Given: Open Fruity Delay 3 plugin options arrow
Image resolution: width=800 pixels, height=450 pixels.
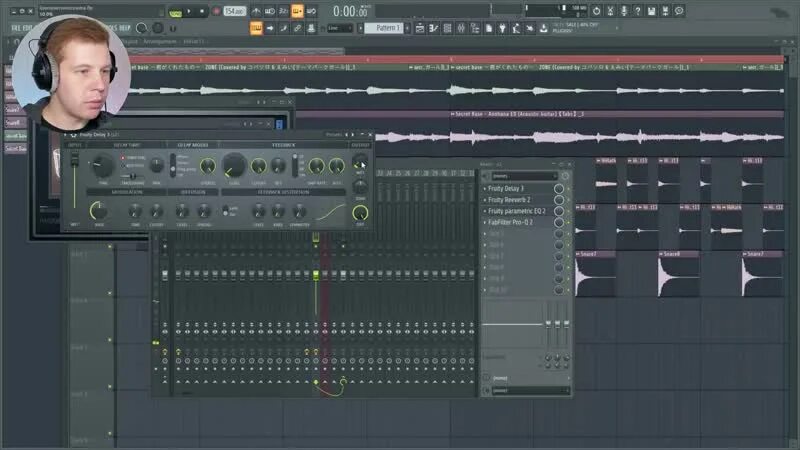Looking at the screenshot, I should click(x=65, y=135).
